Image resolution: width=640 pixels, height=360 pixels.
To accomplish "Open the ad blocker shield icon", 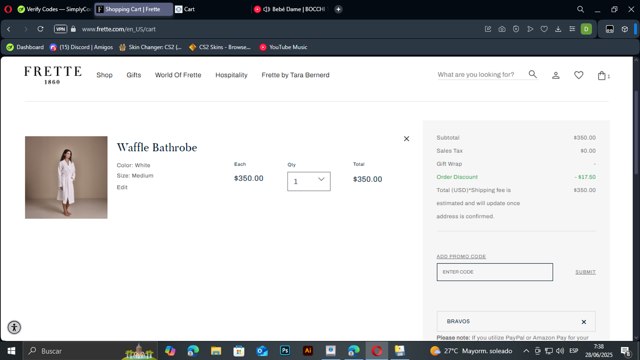I will (x=516, y=29).
